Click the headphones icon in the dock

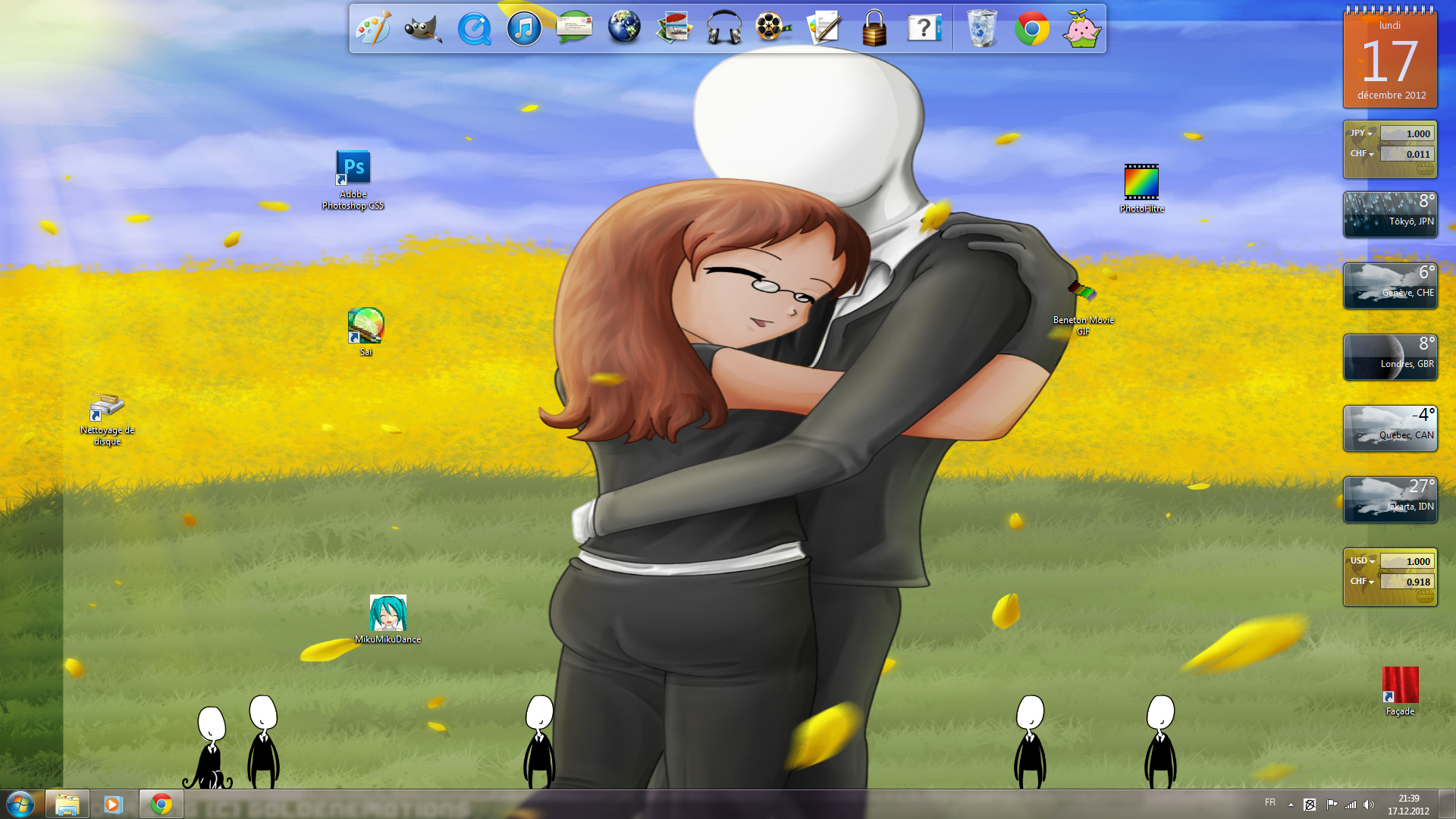724,29
